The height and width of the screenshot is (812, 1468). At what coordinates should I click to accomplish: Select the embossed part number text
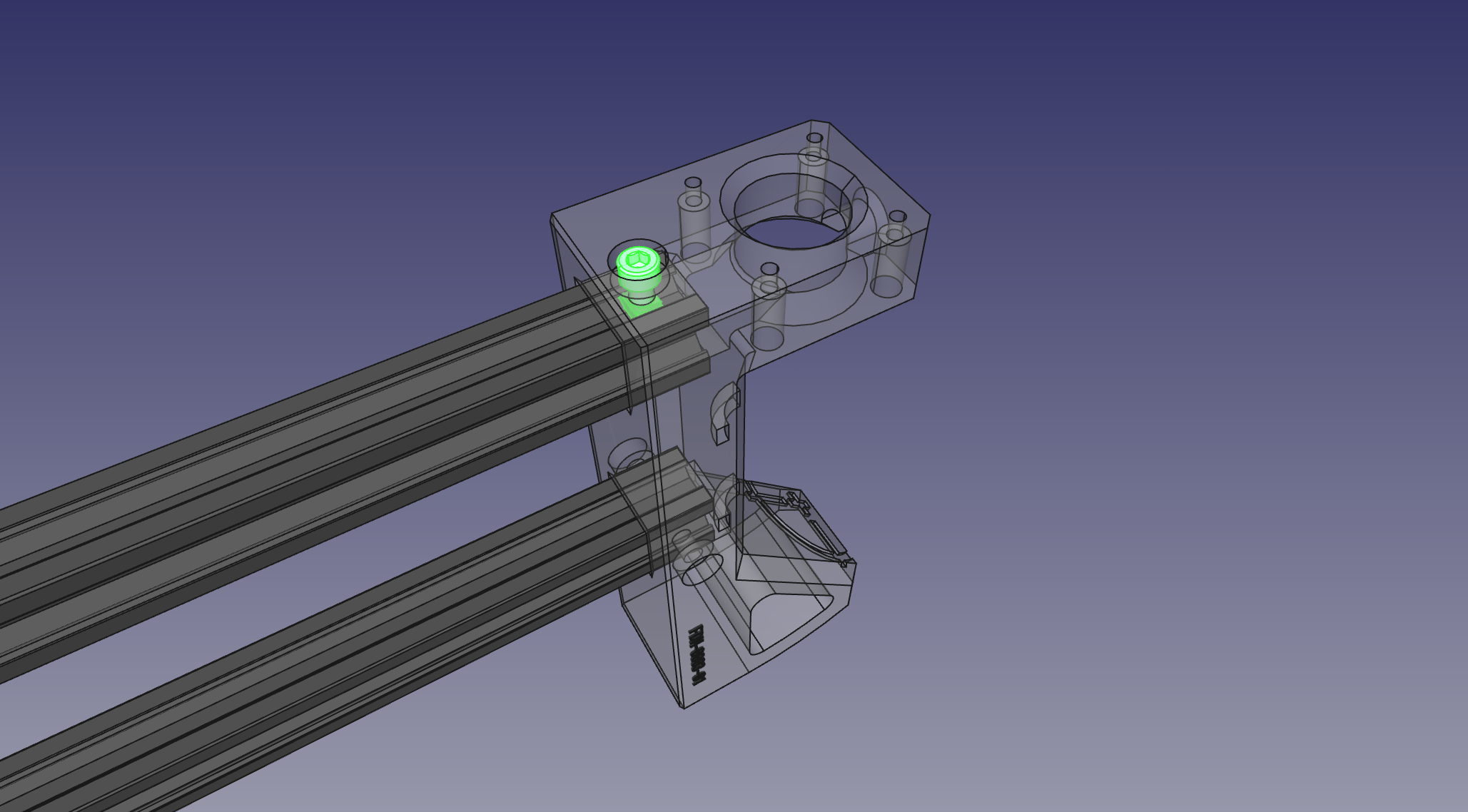(697, 654)
